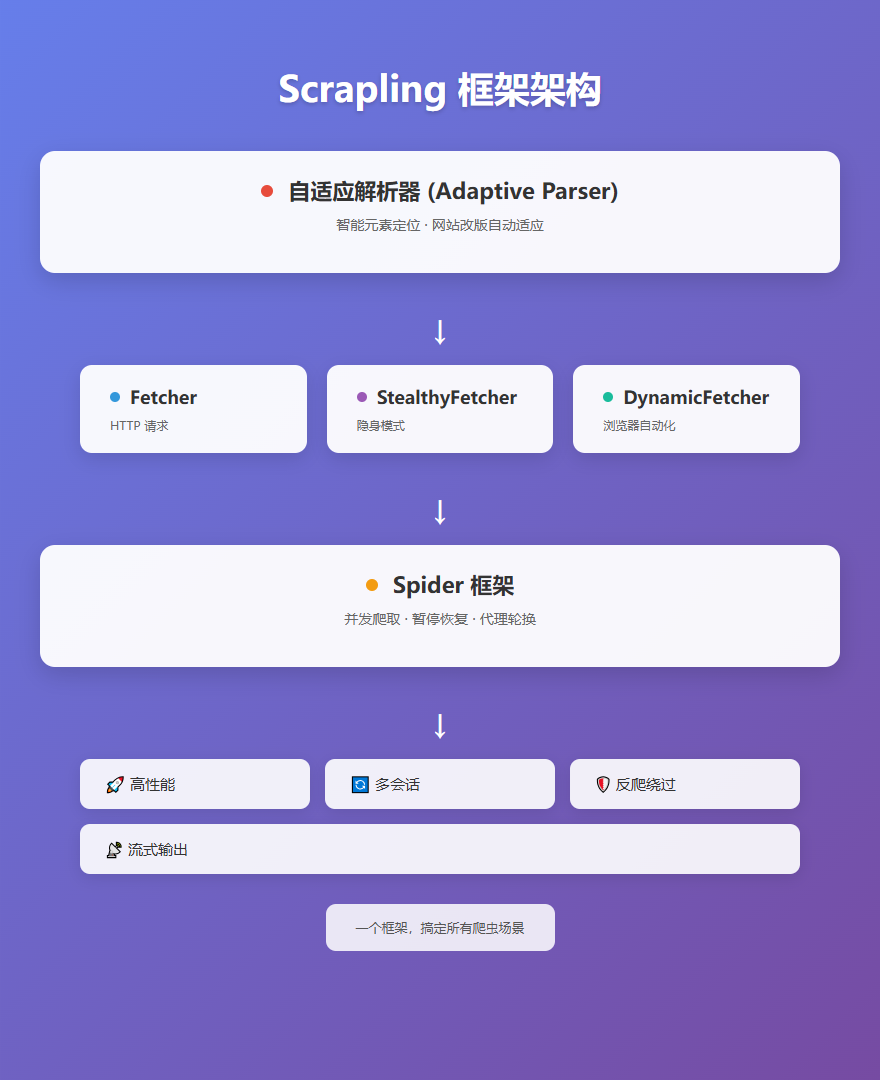Screen dimensions: 880x1080
Task: Select the StealthyFetcher heading text
Action: 446,398
